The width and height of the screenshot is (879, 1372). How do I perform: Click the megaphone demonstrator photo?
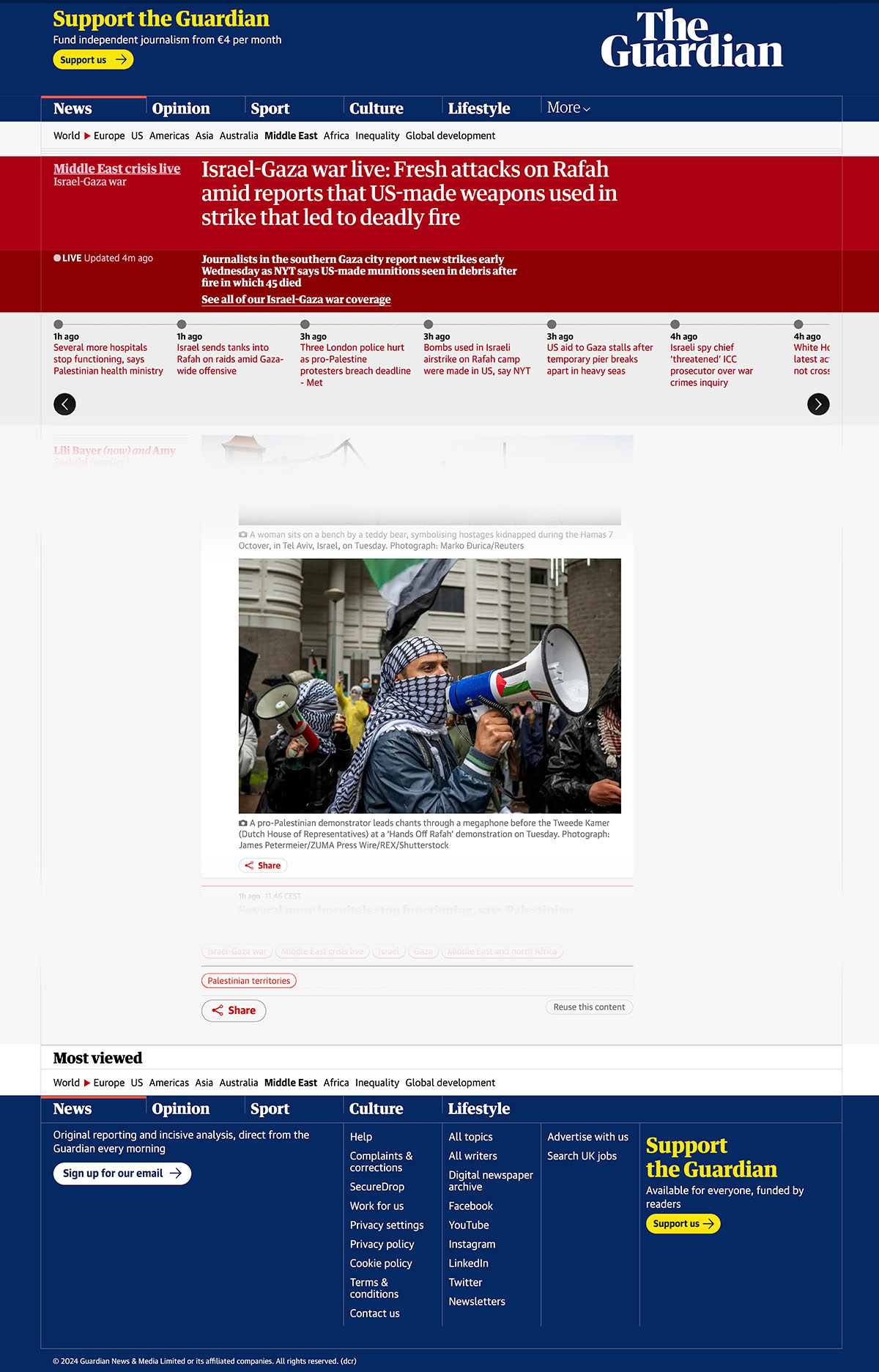[430, 686]
